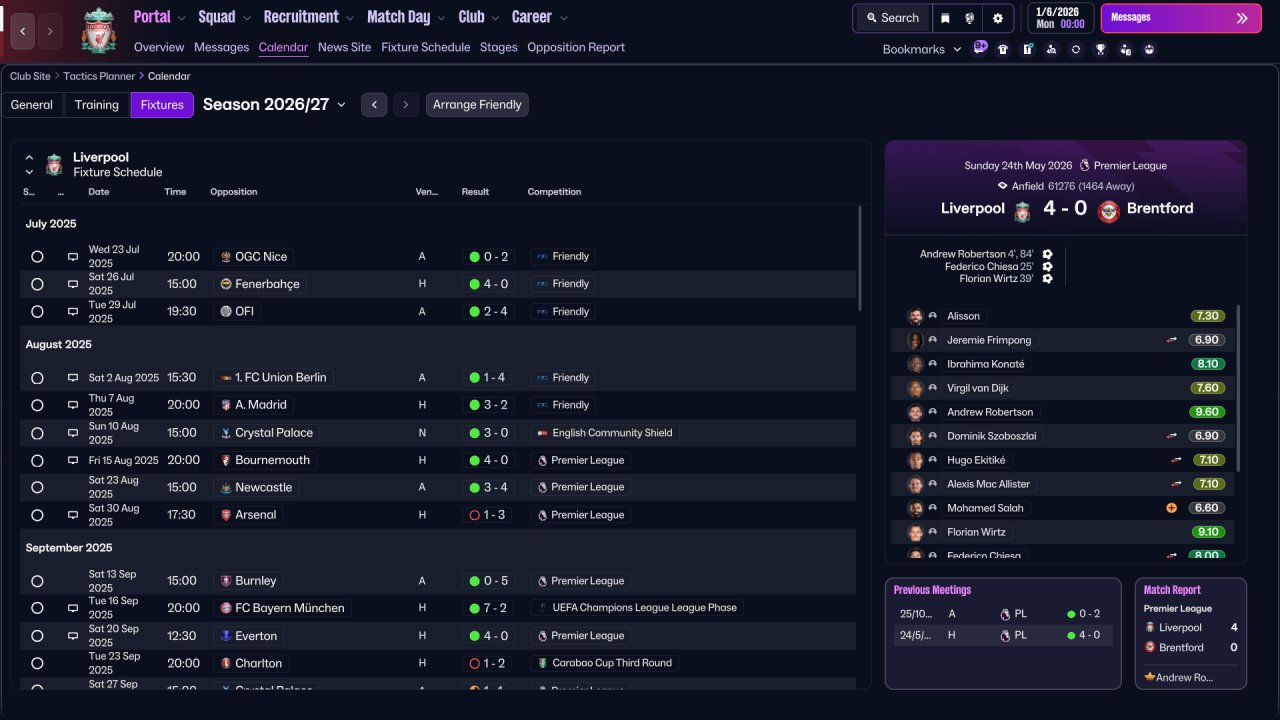The height and width of the screenshot is (720, 1280).
Task: Open the Season 2026/27 selector
Action: [x=274, y=105]
